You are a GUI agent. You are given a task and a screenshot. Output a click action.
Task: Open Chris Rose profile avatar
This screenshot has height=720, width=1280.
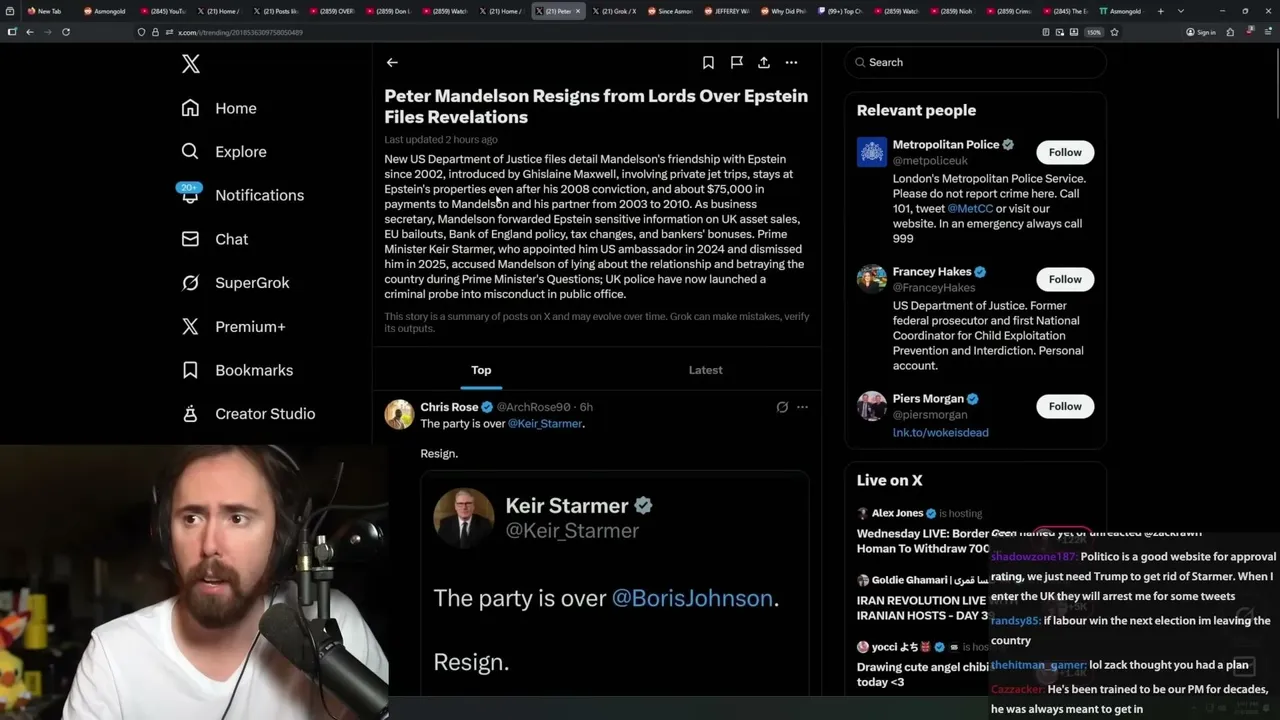click(399, 414)
